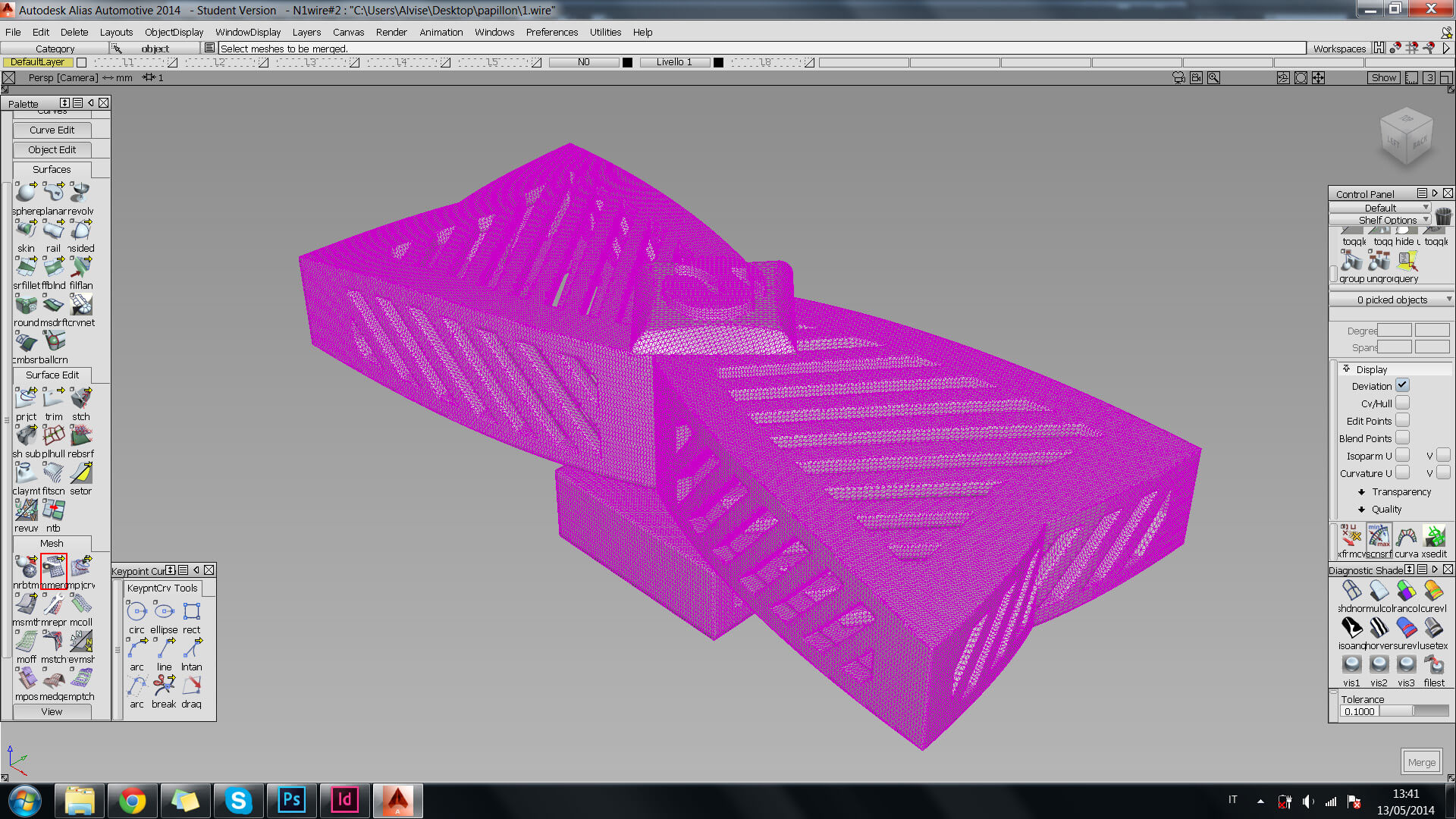This screenshot has height=819, width=1456.
Task: Open the Utilities menu
Action: coord(605,32)
